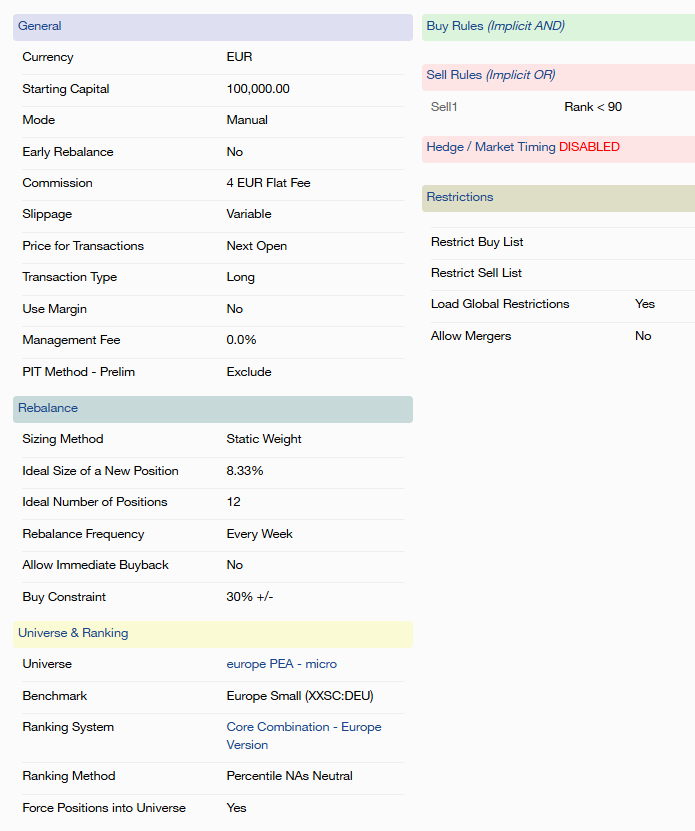Image resolution: width=695 pixels, height=831 pixels.
Task: Click the Buy Rules (Implicit AND) header
Action: (x=558, y=27)
